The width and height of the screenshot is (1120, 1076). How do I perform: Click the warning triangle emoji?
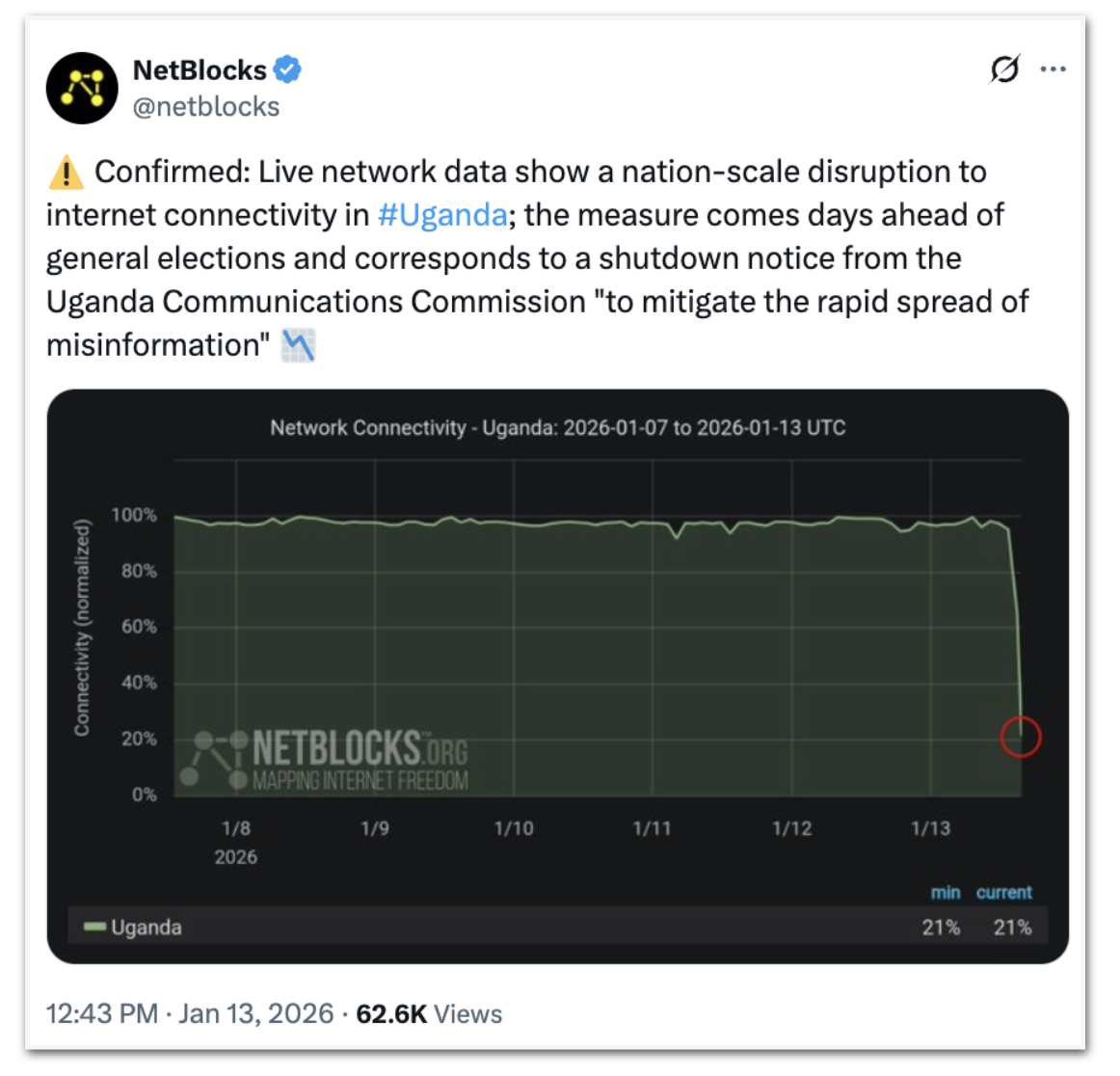(66, 173)
